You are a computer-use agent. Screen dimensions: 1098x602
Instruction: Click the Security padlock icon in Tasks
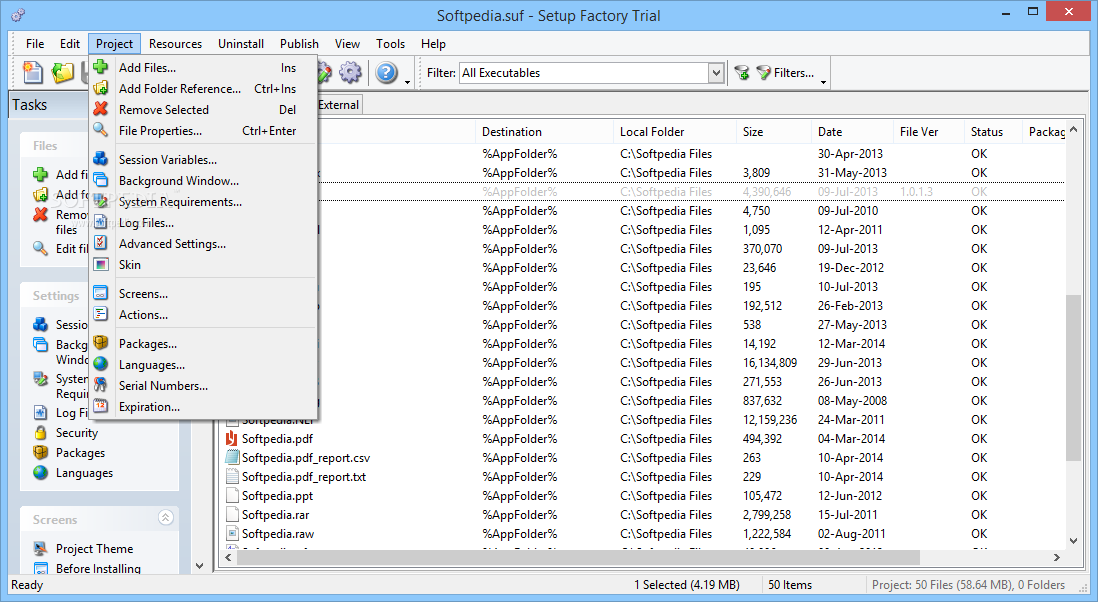pos(41,433)
